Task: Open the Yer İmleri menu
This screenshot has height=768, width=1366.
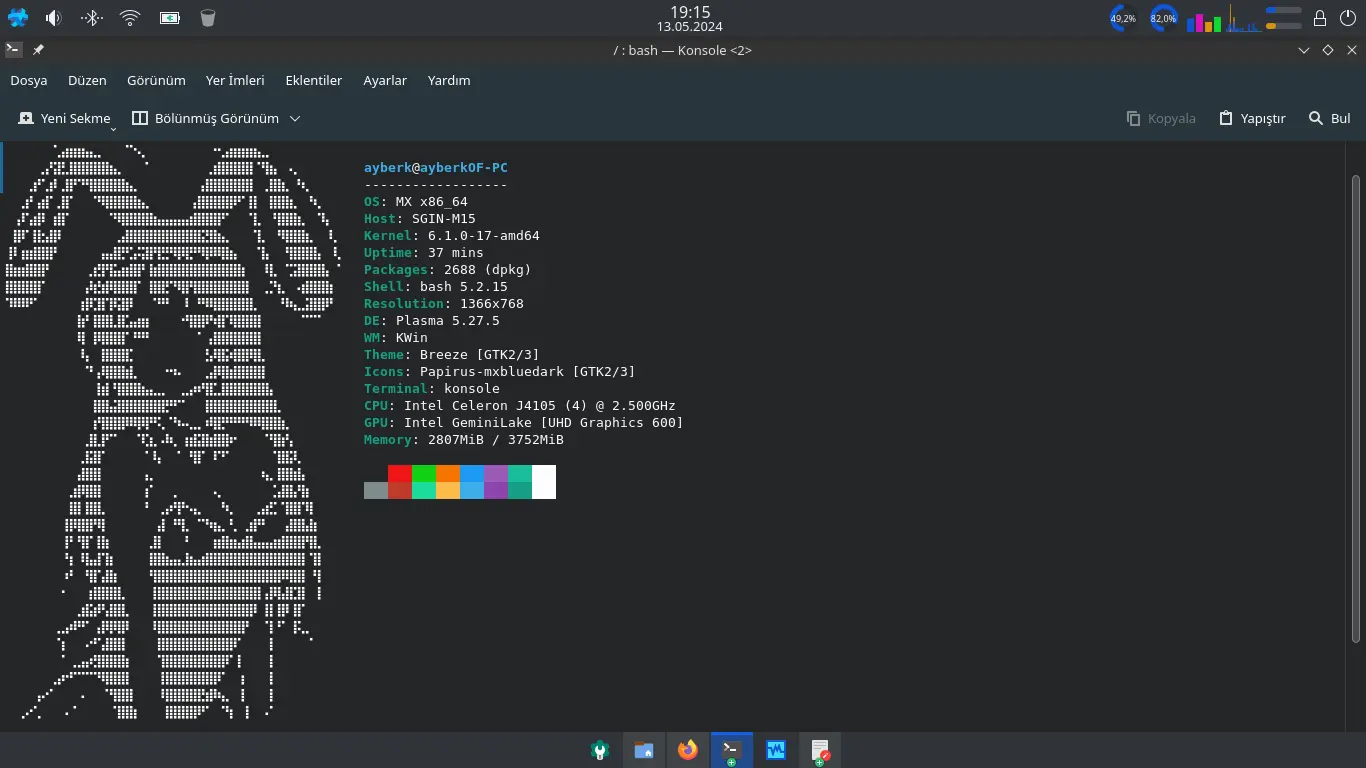Action: tap(235, 80)
